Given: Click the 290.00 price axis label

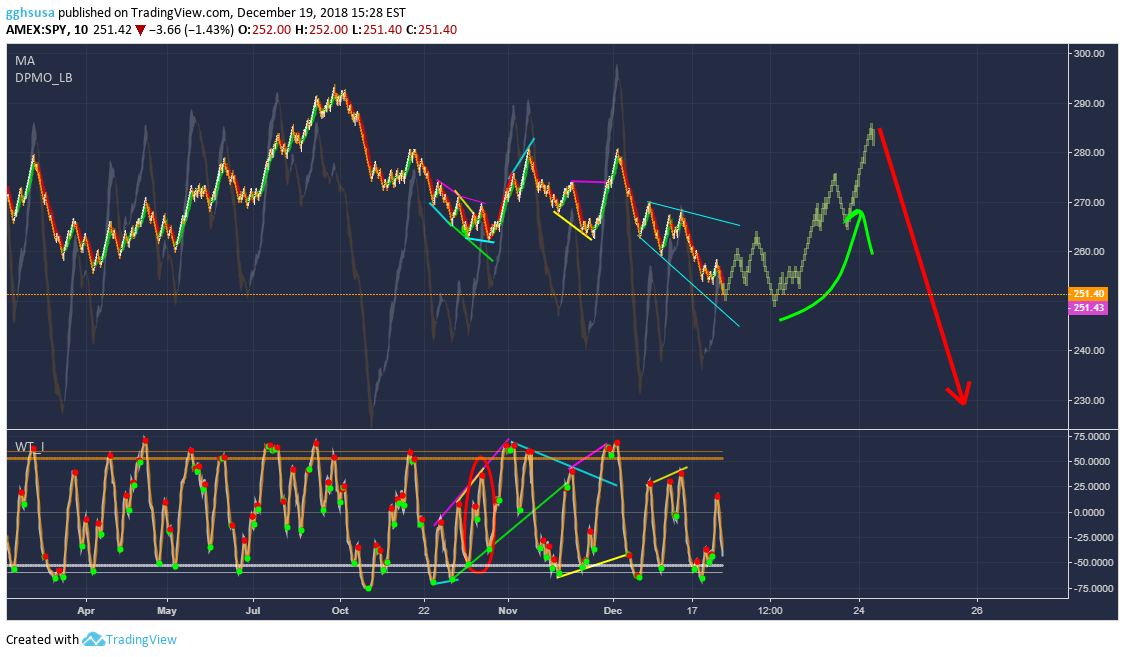Looking at the screenshot, I should coord(1088,103).
